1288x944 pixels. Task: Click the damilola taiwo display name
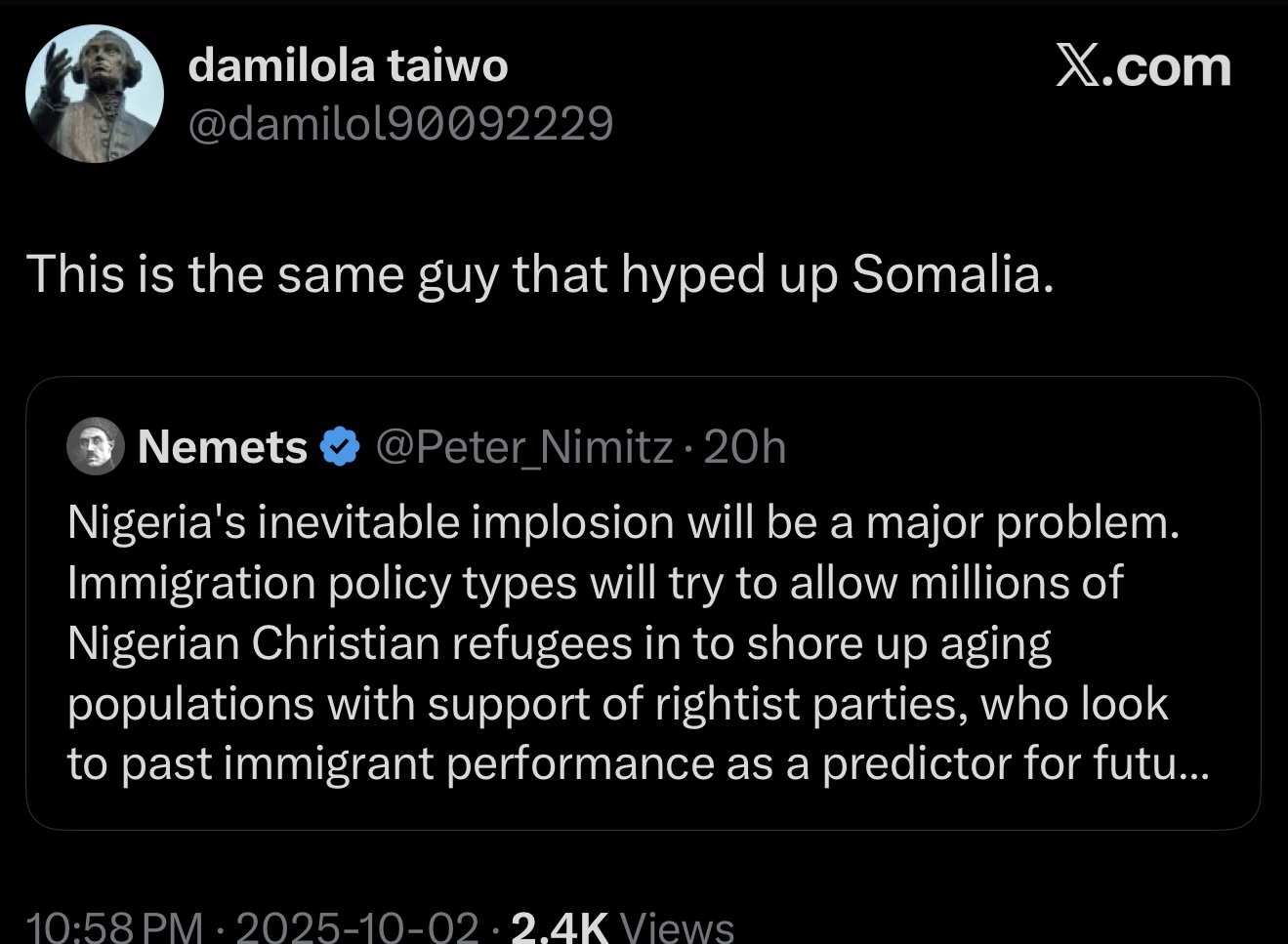click(348, 65)
